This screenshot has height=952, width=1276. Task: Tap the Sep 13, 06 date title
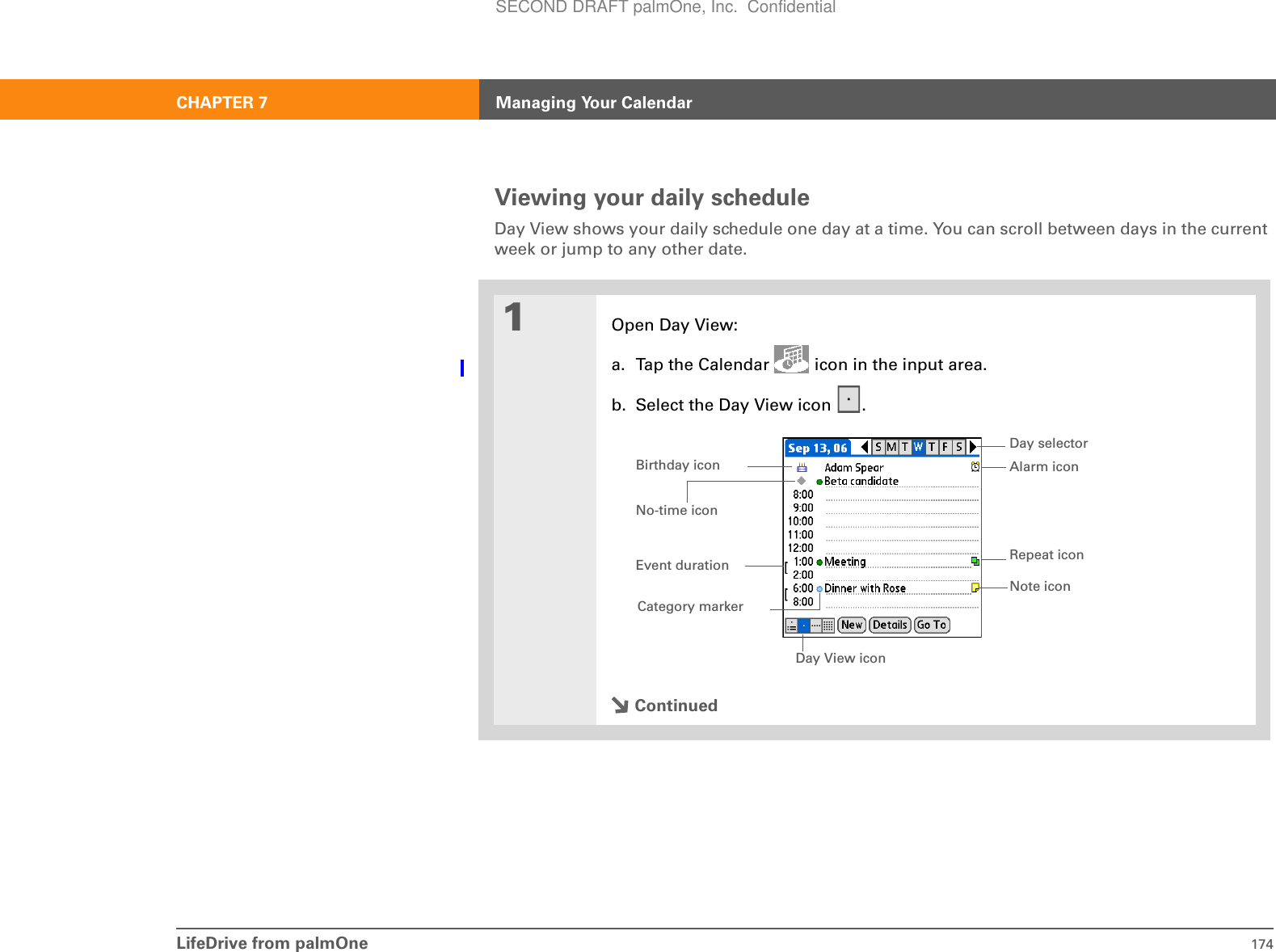818,448
